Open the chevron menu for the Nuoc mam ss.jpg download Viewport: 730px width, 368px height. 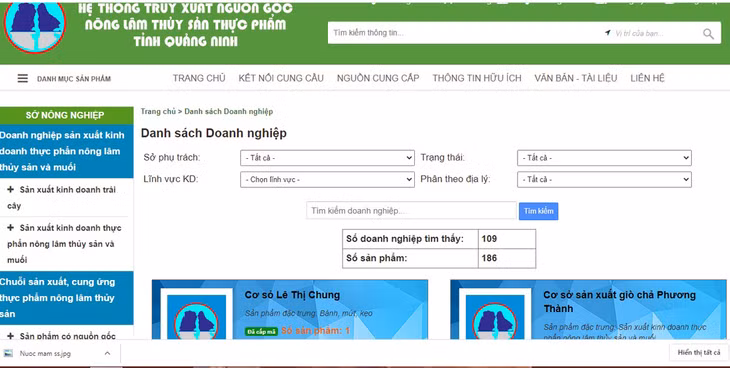[107, 353]
